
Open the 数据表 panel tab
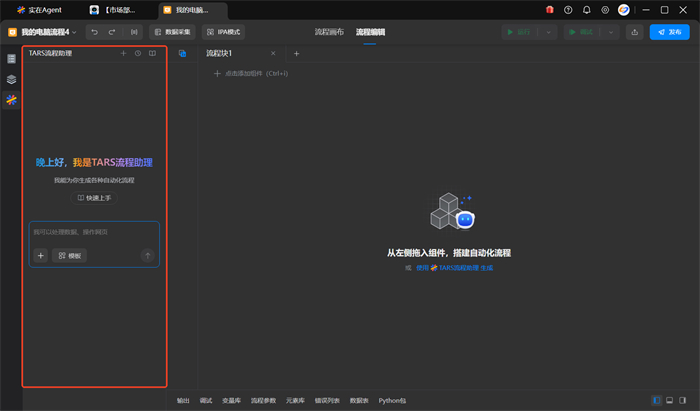(x=359, y=401)
